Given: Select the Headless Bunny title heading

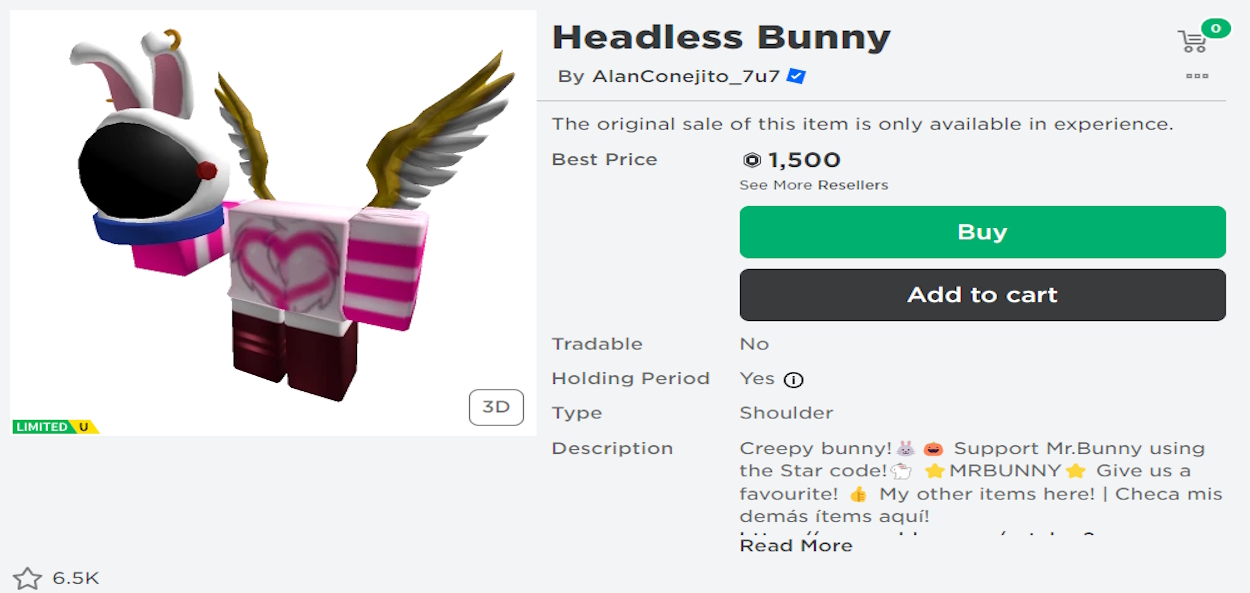Looking at the screenshot, I should click(722, 37).
